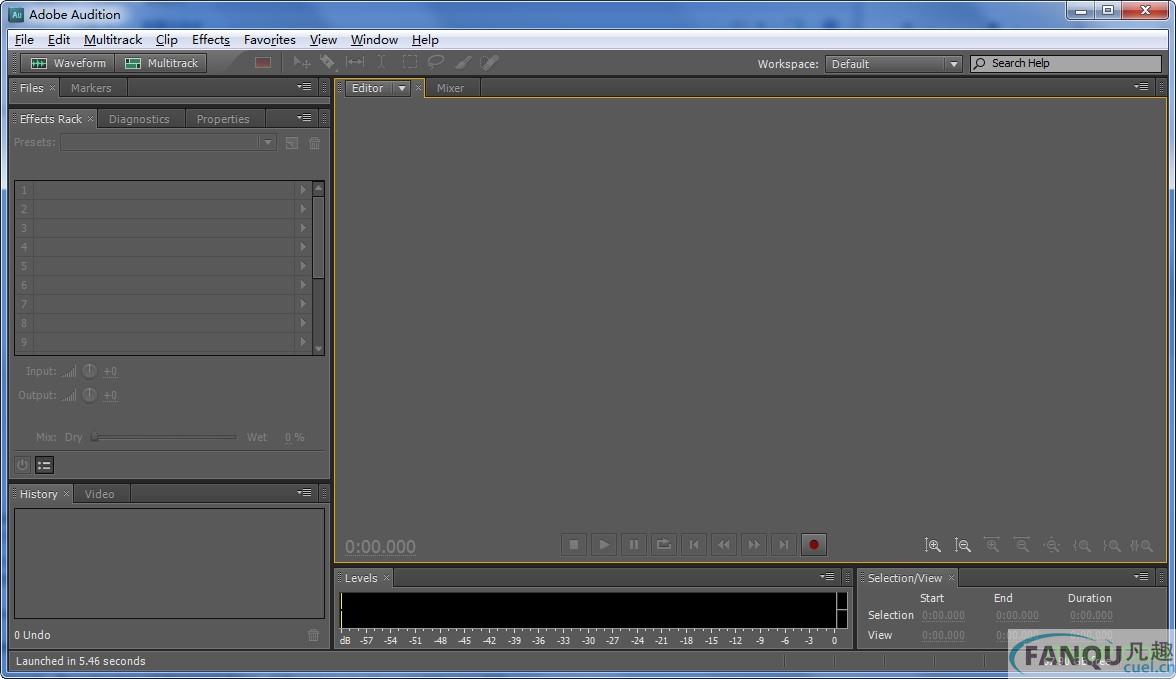Click the Selection Start time value
Viewport: 1176px width, 679px height.
pyautogui.click(x=943, y=615)
